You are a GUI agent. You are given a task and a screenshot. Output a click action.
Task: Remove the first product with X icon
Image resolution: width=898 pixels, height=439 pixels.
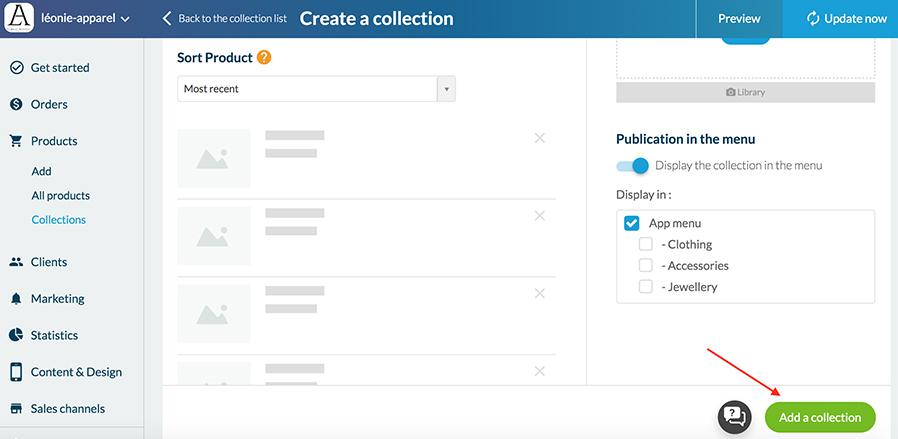[540, 138]
